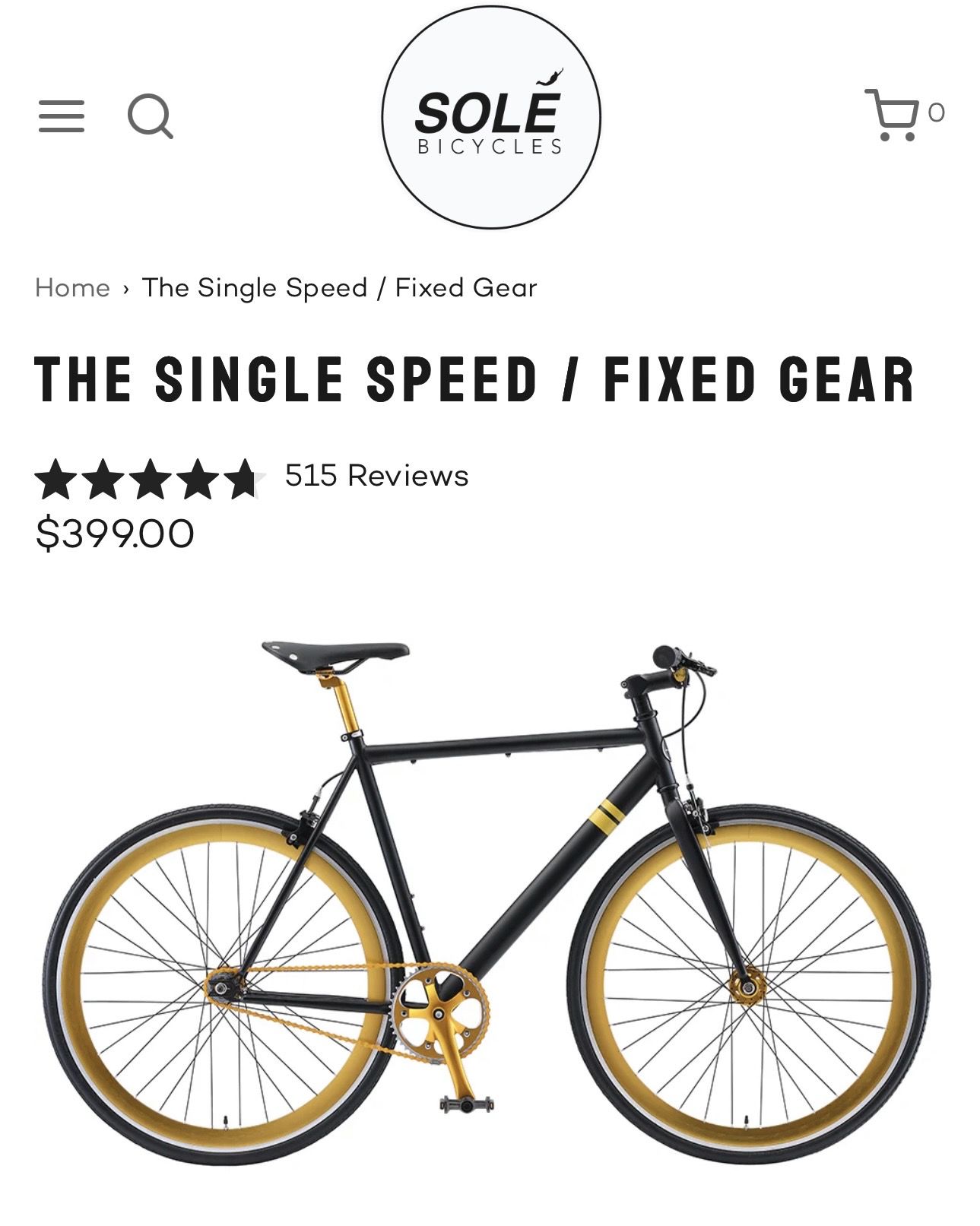Click the search magnifier icon
This screenshot has width=980, height=1226.
point(150,116)
